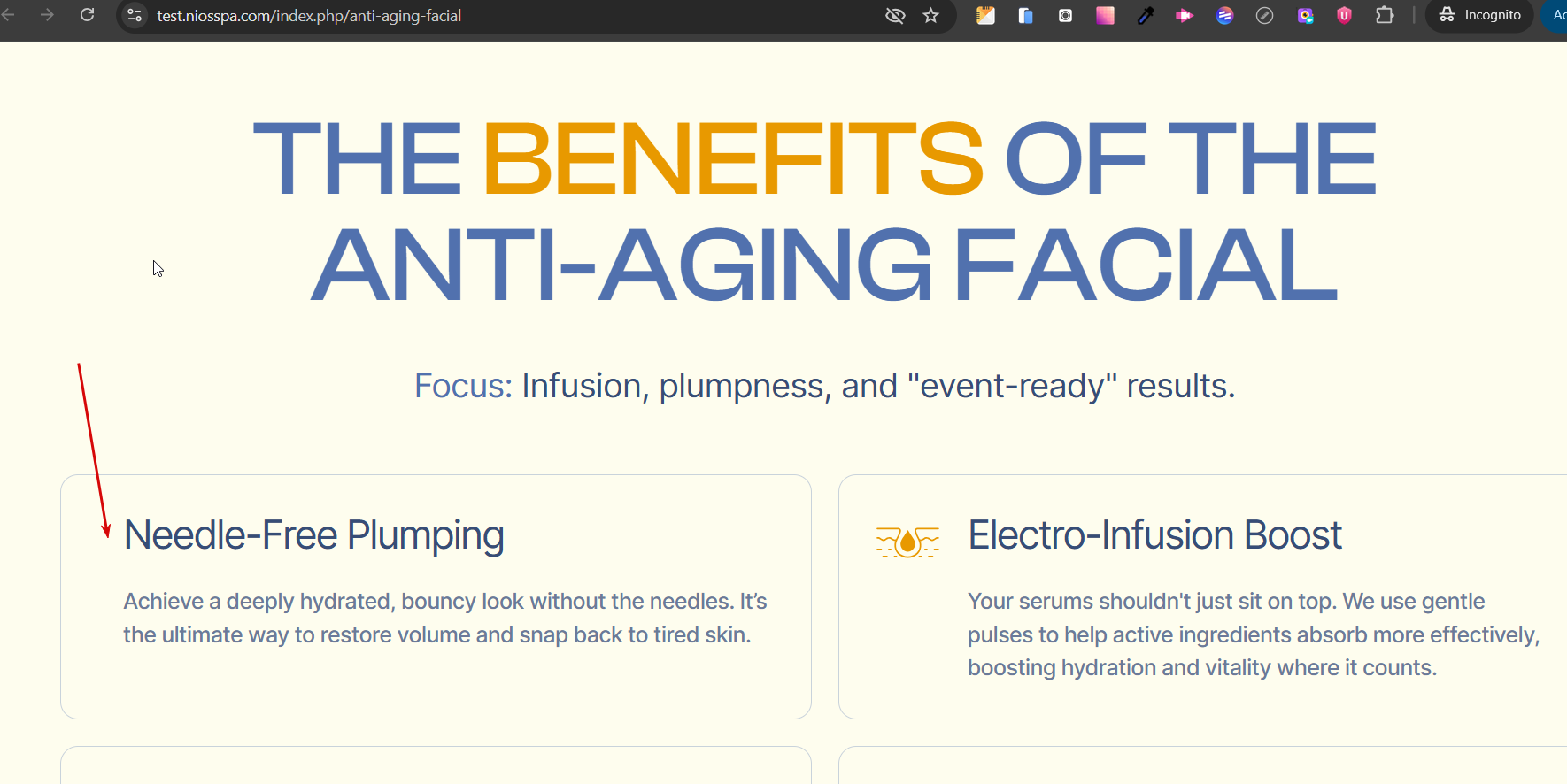This screenshot has width=1567, height=784.
Task: Click paragraph starting 'Your serums shouldn't just sit'
Action: [x=1254, y=634]
